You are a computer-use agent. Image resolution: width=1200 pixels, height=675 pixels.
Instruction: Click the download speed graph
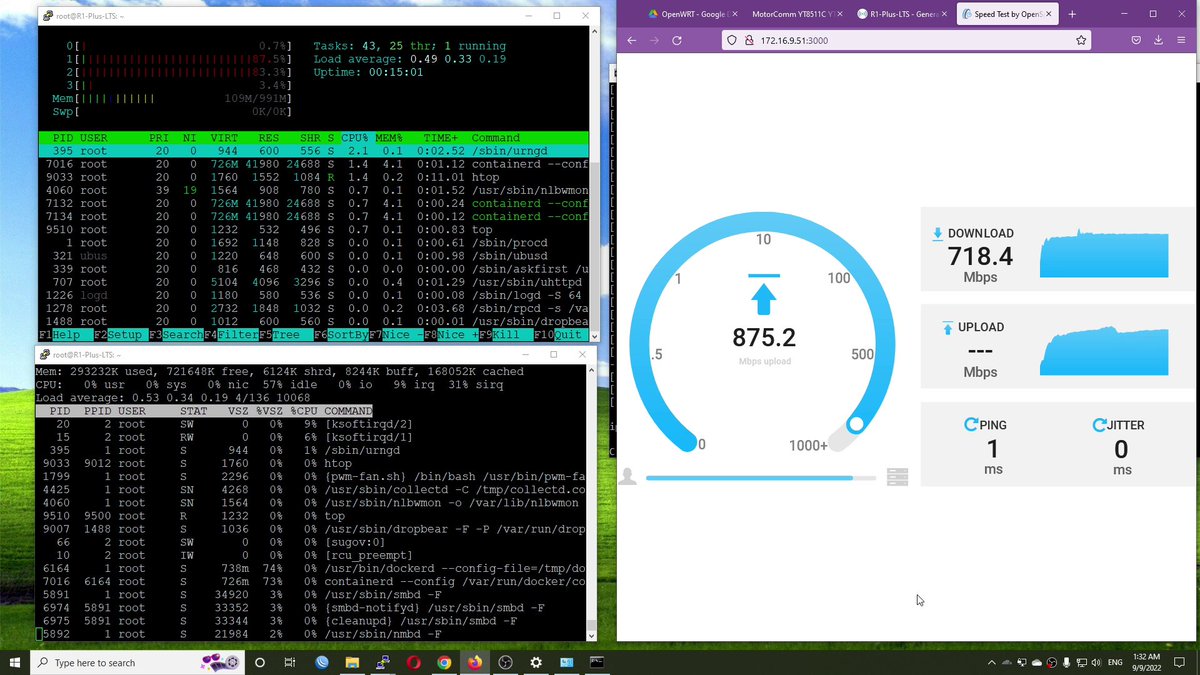point(1104,254)
